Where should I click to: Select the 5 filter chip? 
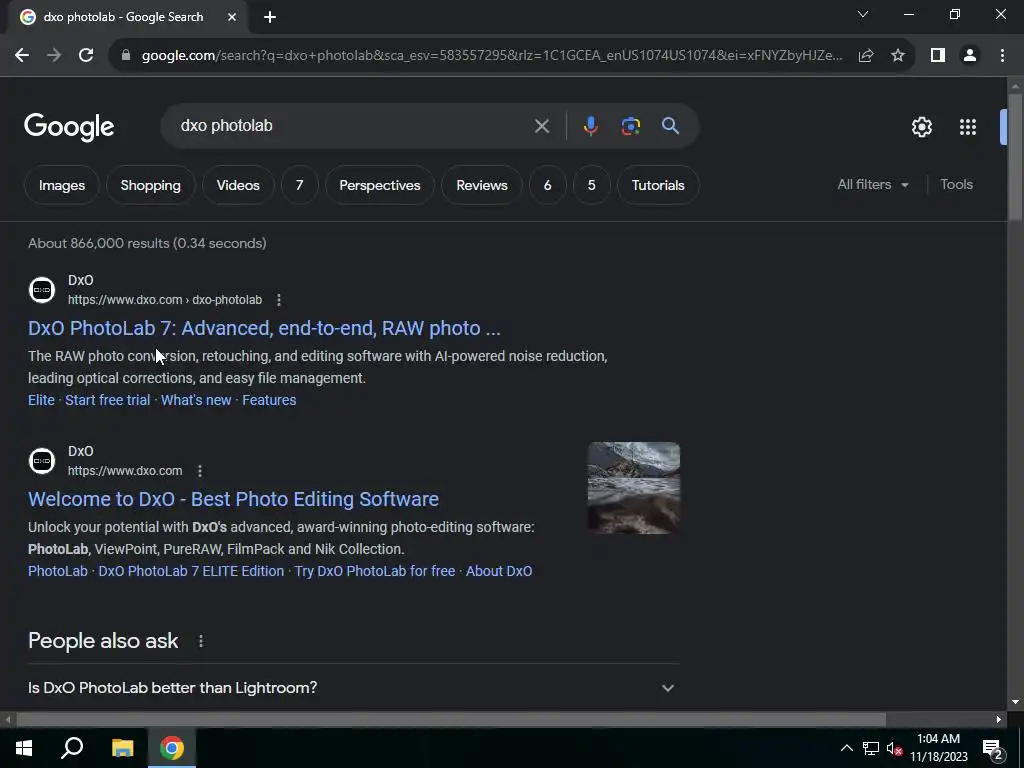[x=591, y=185]
